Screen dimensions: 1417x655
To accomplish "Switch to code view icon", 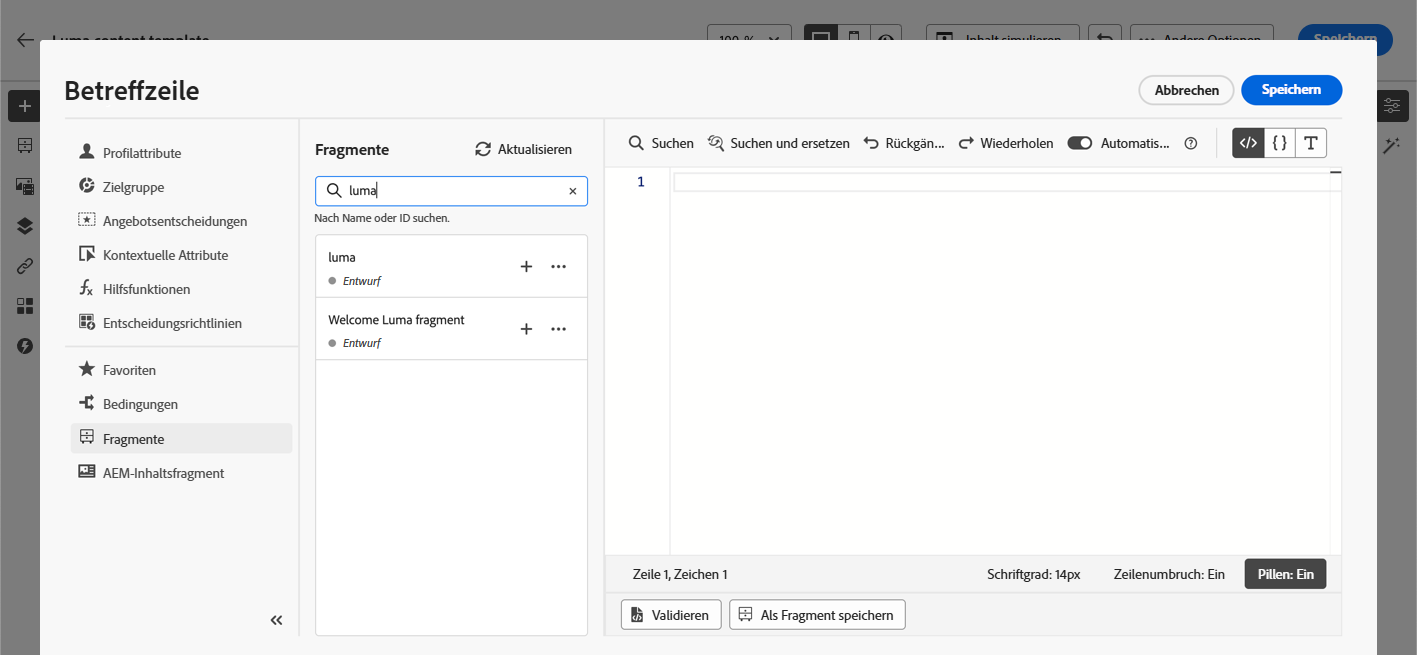I will tap(1248, 143).
